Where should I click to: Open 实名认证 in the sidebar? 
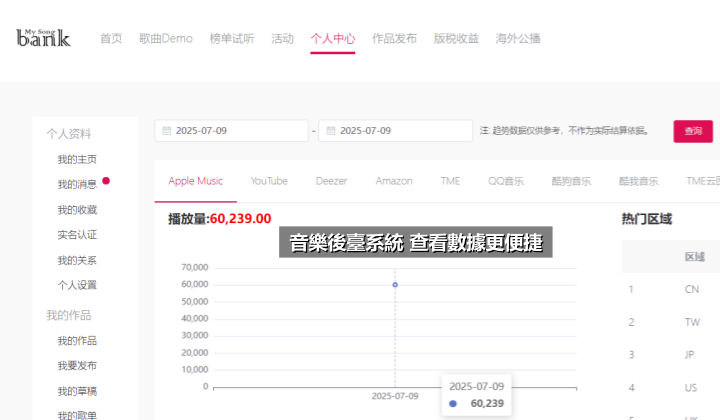coord(77,235)
